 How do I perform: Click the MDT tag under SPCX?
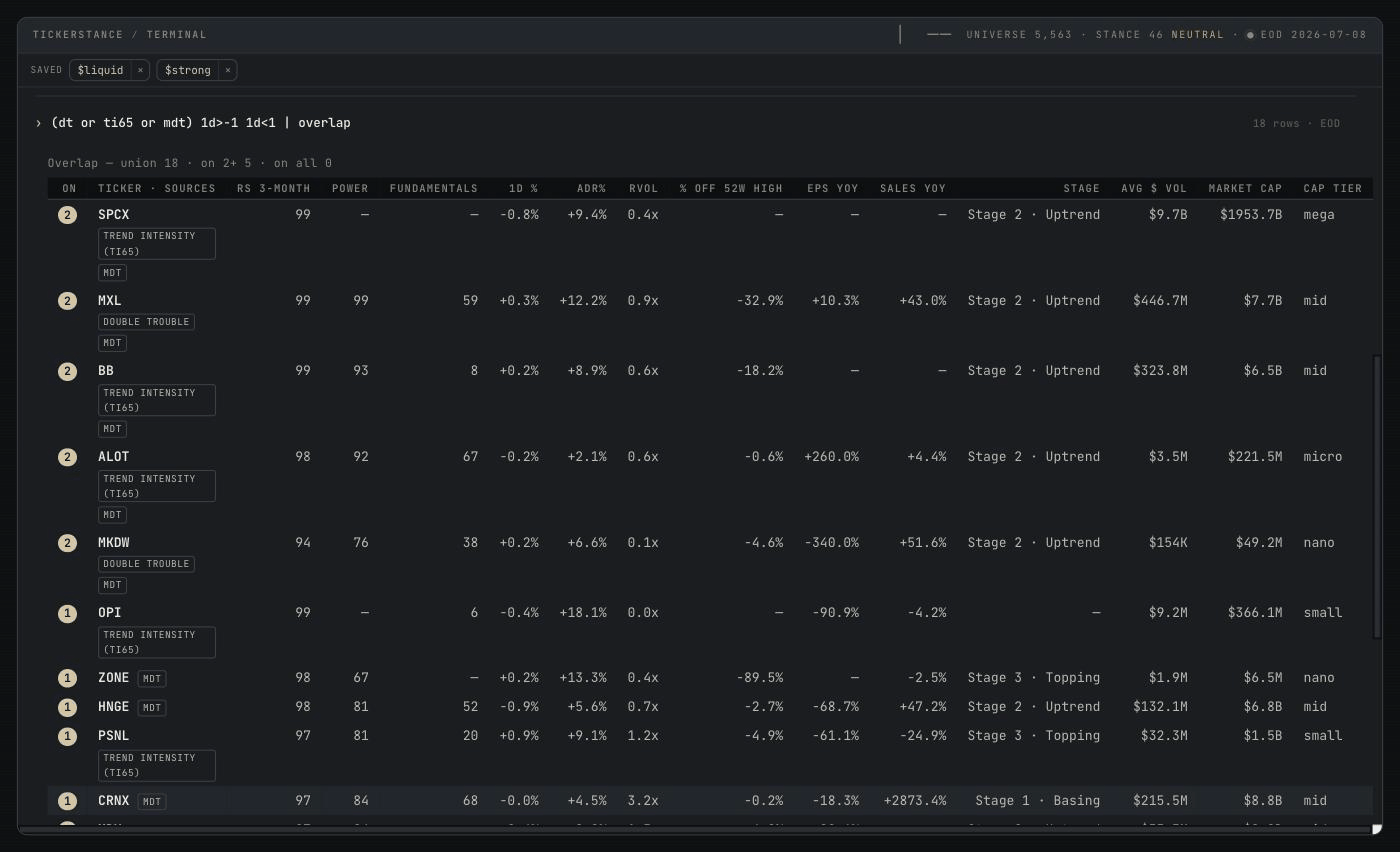tap(112, 273)
